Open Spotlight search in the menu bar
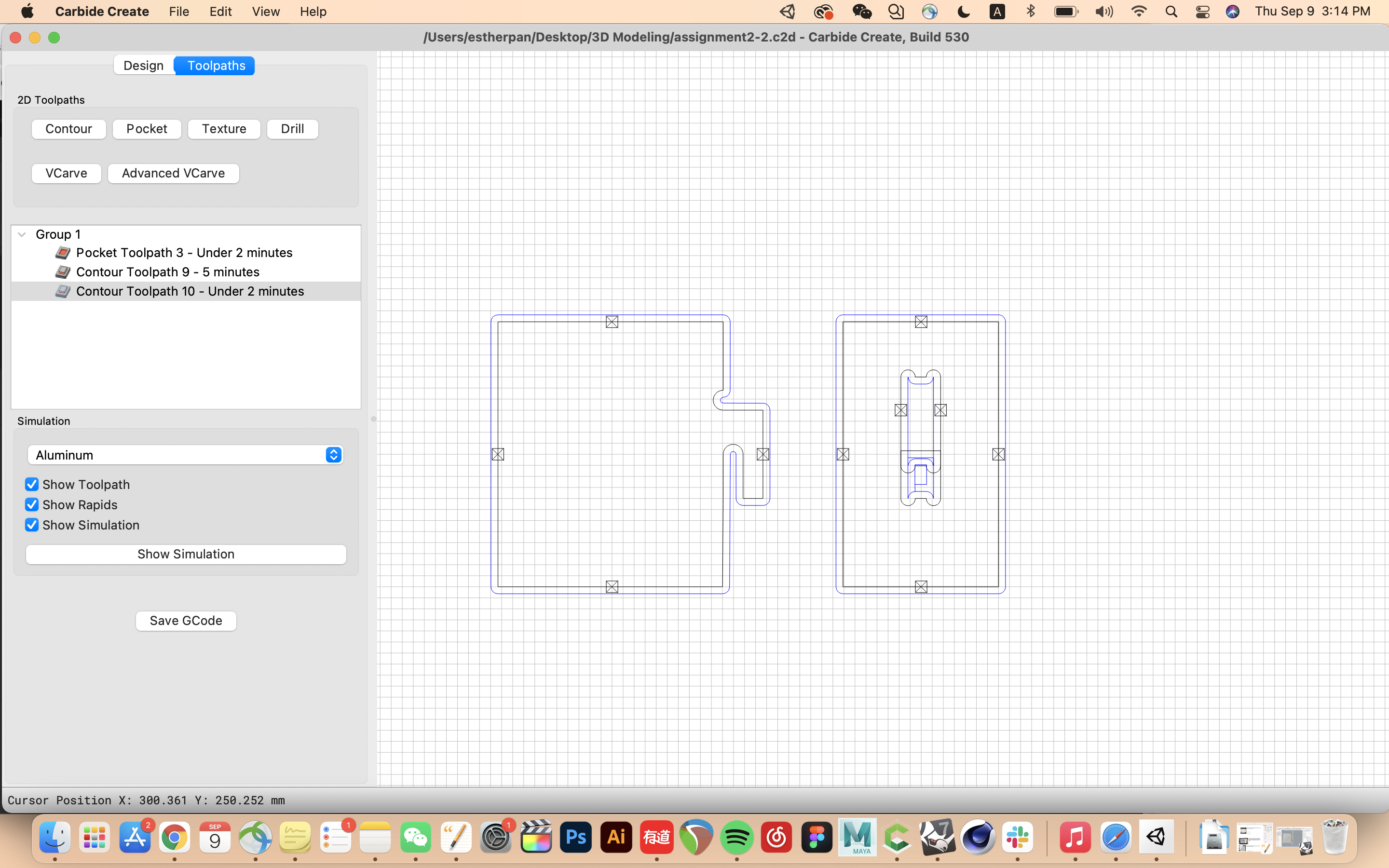Viewport: 1389px width, 868px height. [1171, 12]
